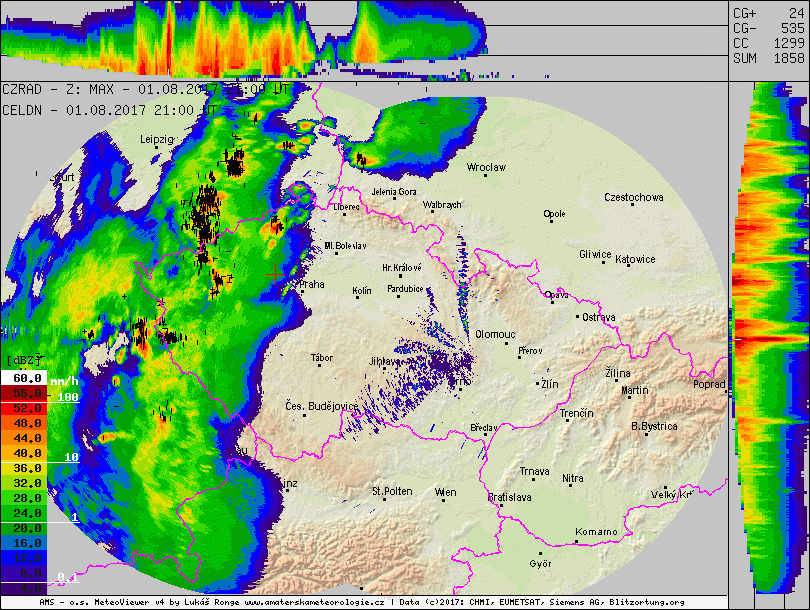Pick the 44.0 dBZ orange legend swatch
This screenshot has height=610, width=810.
pos(24,438)
